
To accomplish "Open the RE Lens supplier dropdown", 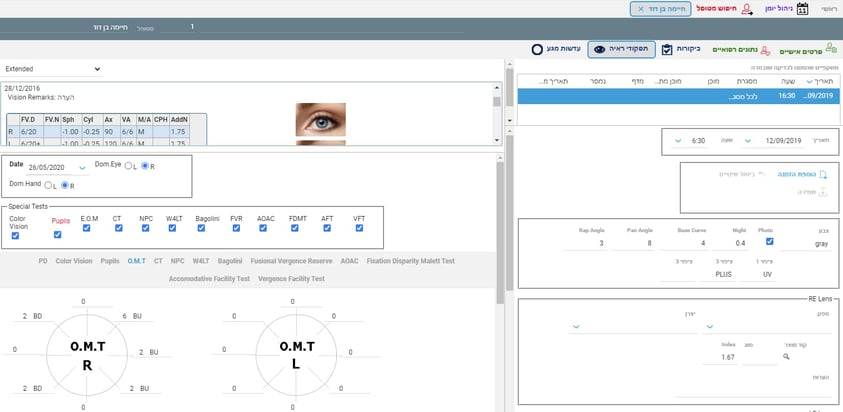I will pos(710,326).
